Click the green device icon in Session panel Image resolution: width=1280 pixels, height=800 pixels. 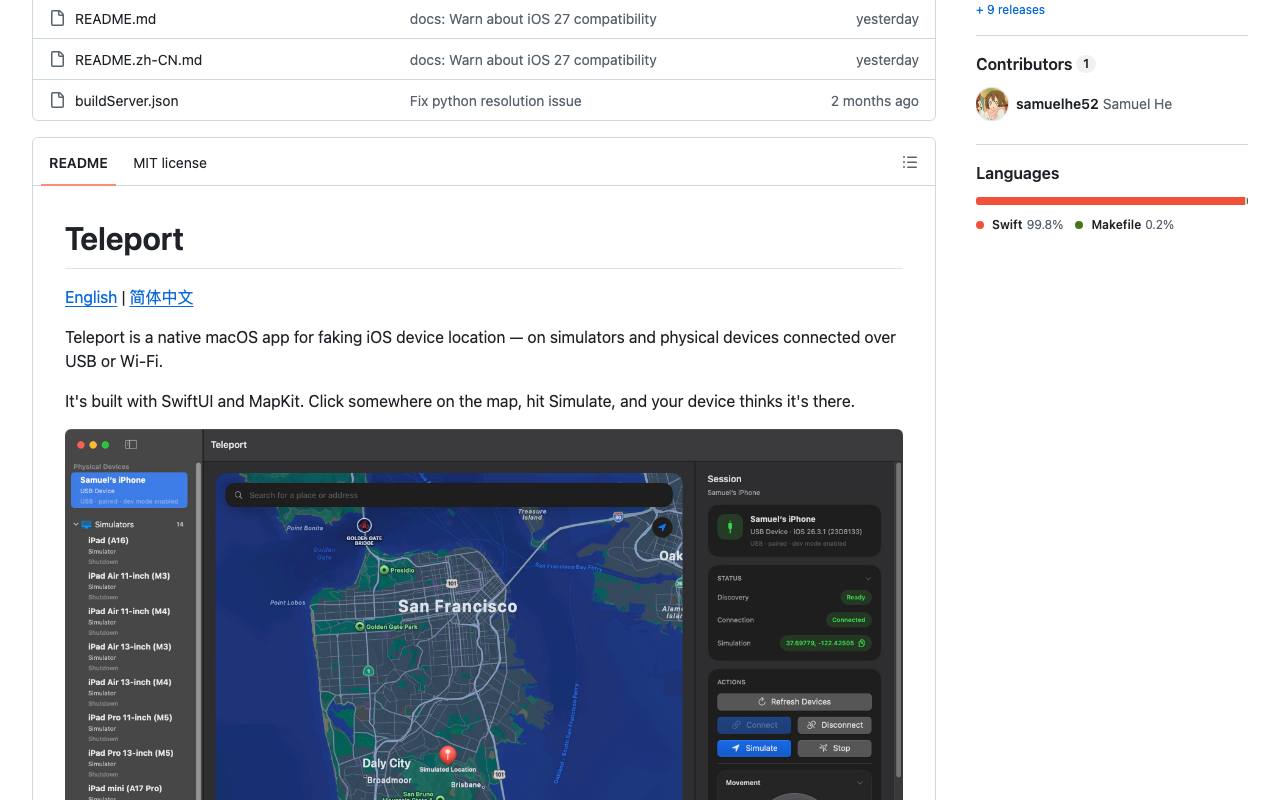[730, 527]
